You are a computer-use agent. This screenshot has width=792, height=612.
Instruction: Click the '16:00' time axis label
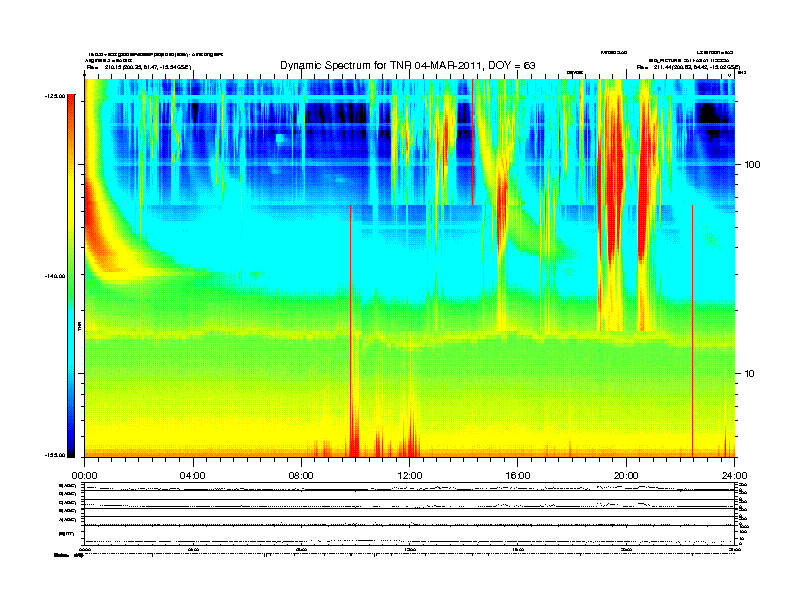[518, 475]
